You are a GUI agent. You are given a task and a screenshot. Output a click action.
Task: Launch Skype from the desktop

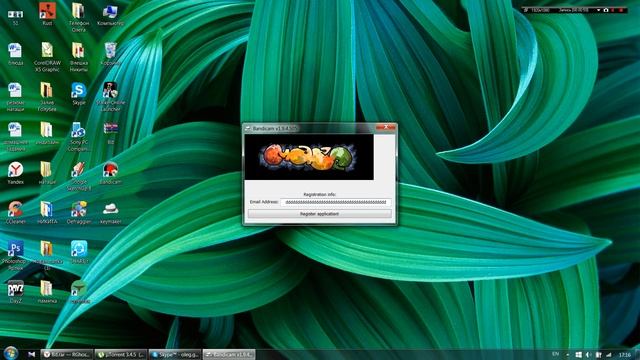click(78, 93)
